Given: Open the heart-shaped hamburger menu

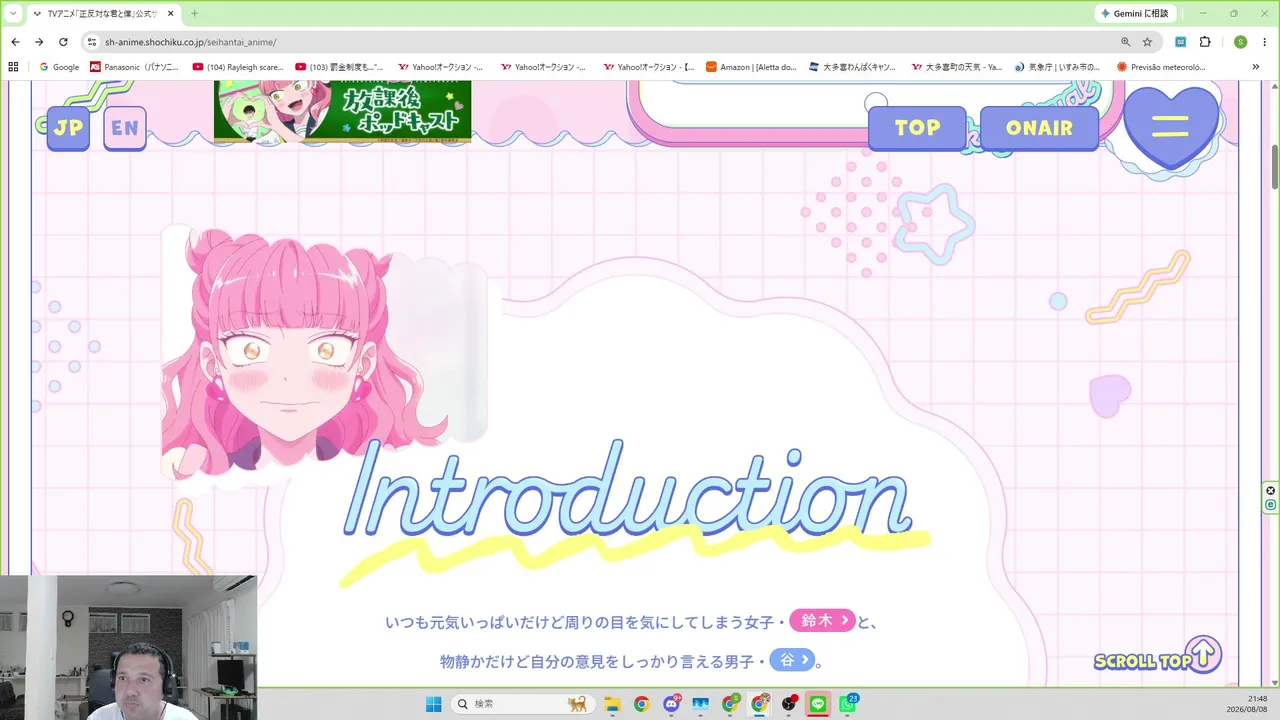Looking at the screenshot, I should coord(1171,126).
